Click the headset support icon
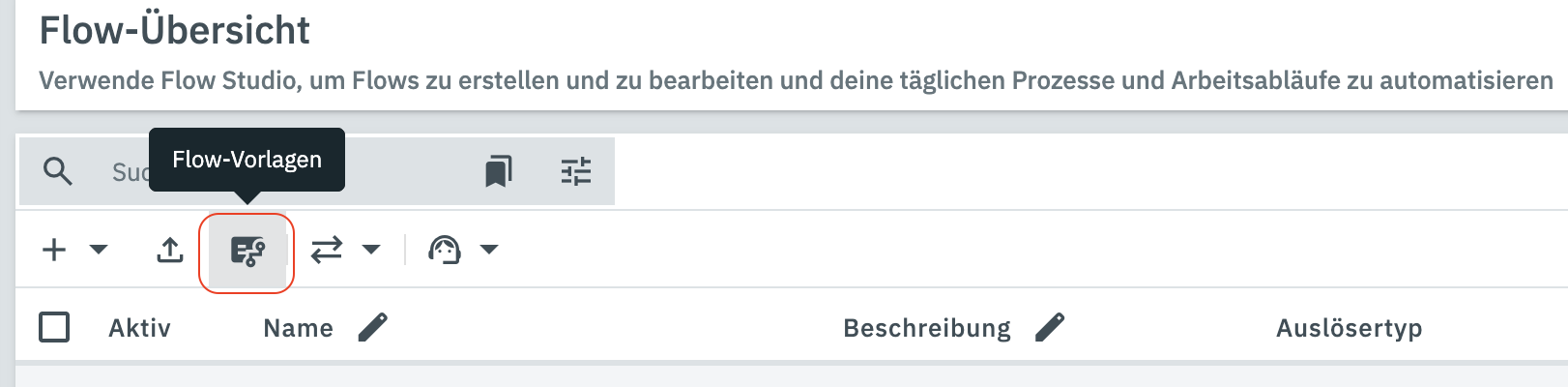 (445, 250)
